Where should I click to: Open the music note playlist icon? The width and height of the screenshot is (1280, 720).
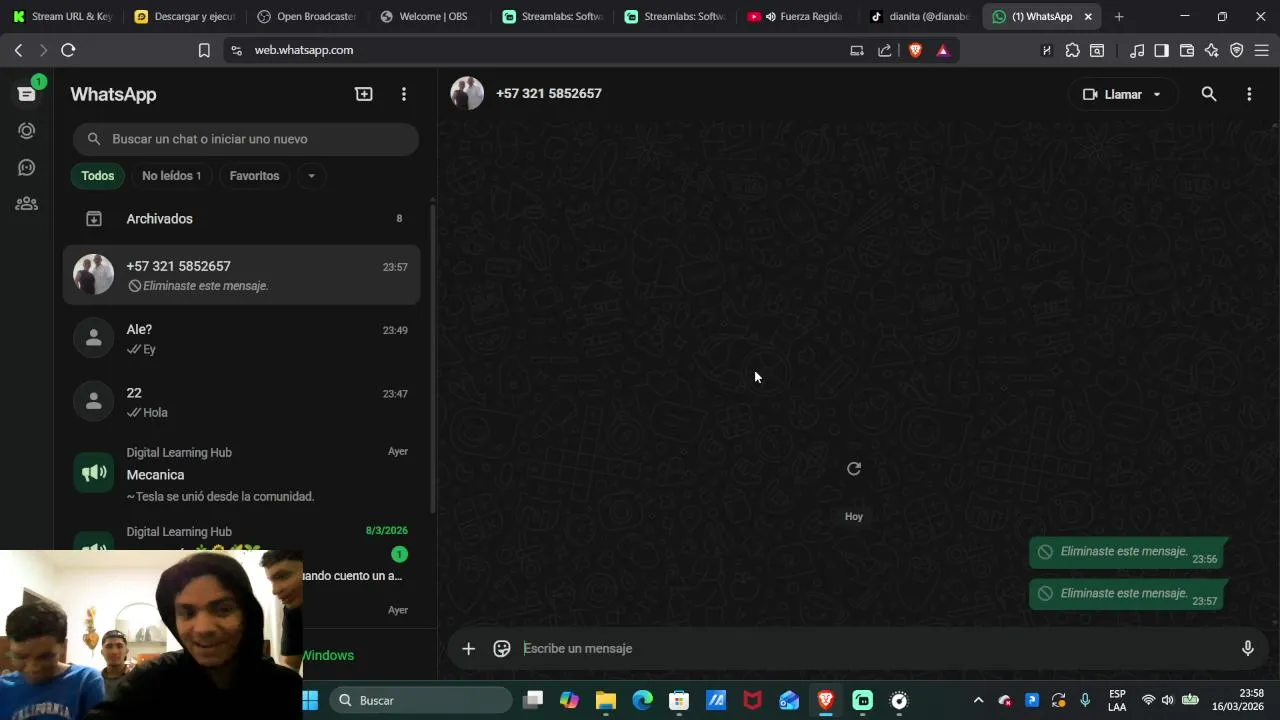click(x=1137, y=50)
